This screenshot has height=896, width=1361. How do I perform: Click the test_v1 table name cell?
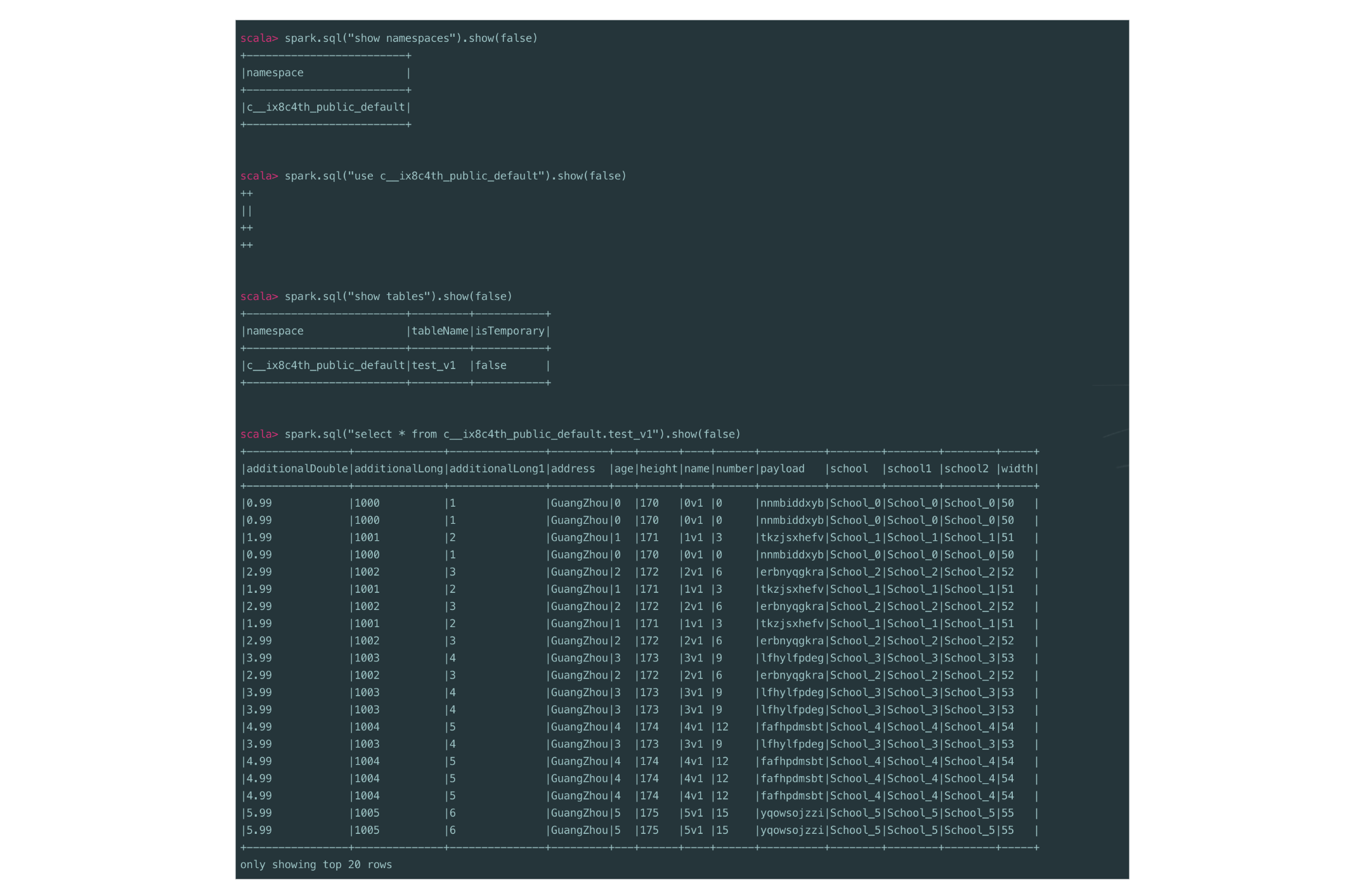tap(434, 366)
